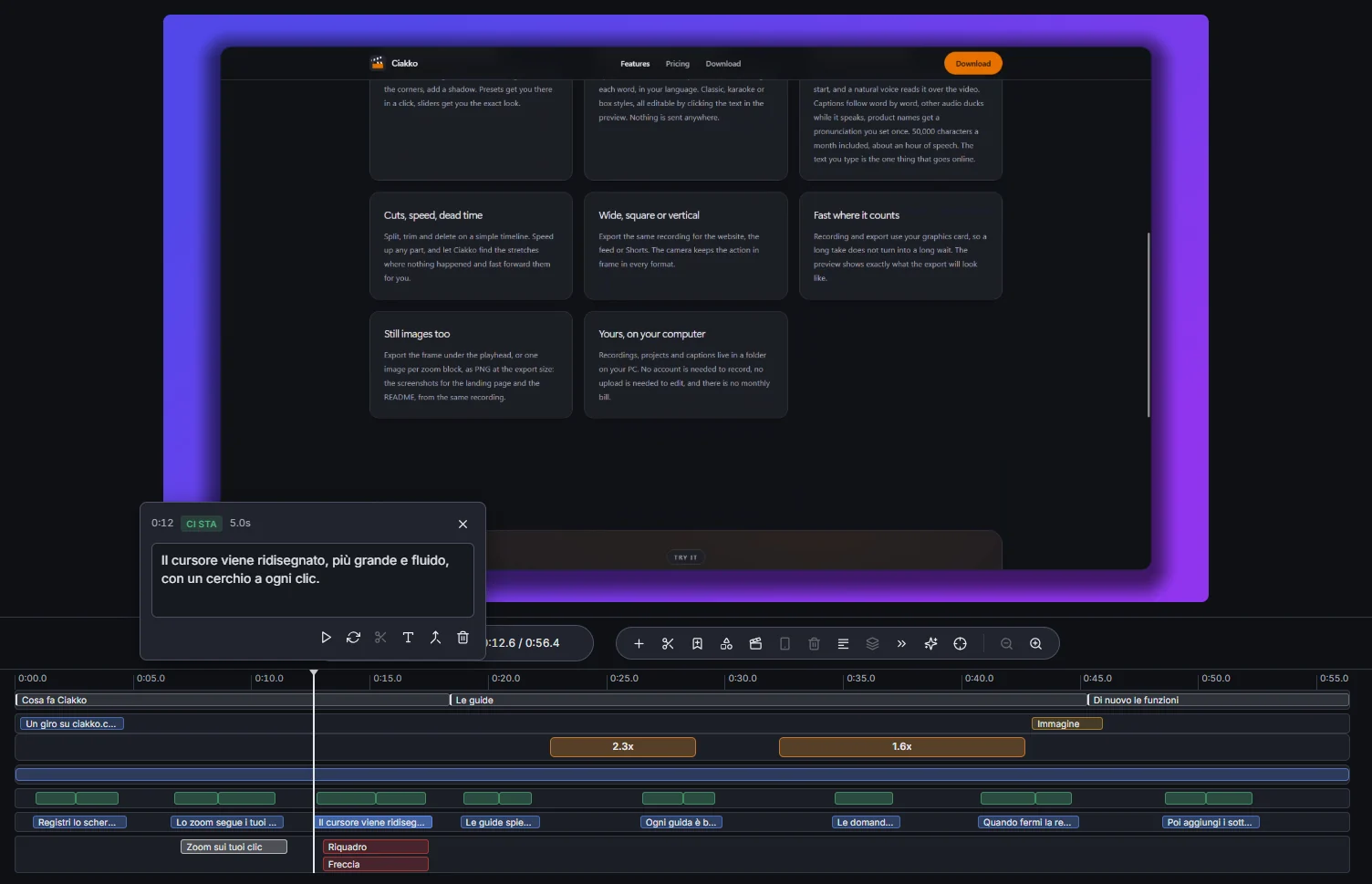Select the 'Cosa fa Ciakko' chapter segment

pos(232,701)
